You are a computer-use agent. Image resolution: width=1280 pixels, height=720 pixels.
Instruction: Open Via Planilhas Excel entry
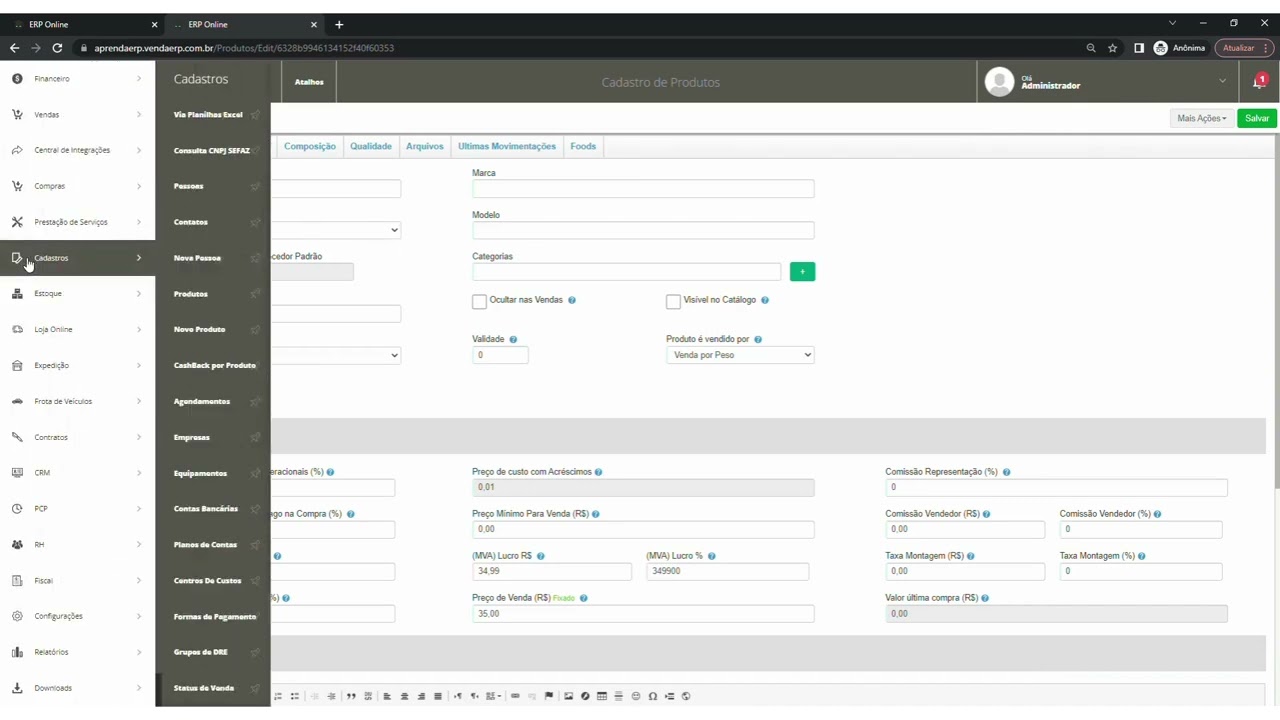click(x=208, y=115)
